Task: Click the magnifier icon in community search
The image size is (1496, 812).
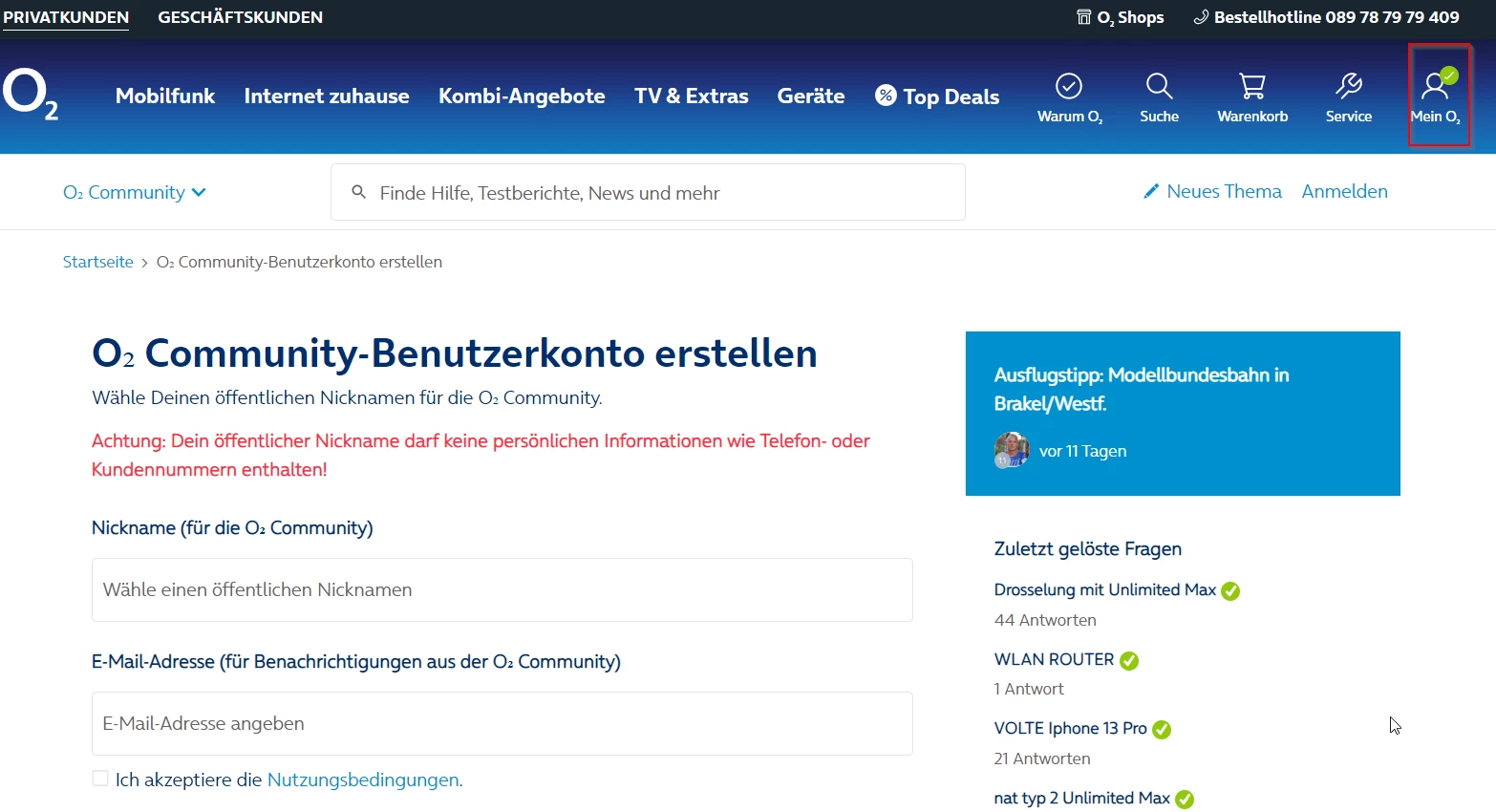Action: [x=359, y=192]
